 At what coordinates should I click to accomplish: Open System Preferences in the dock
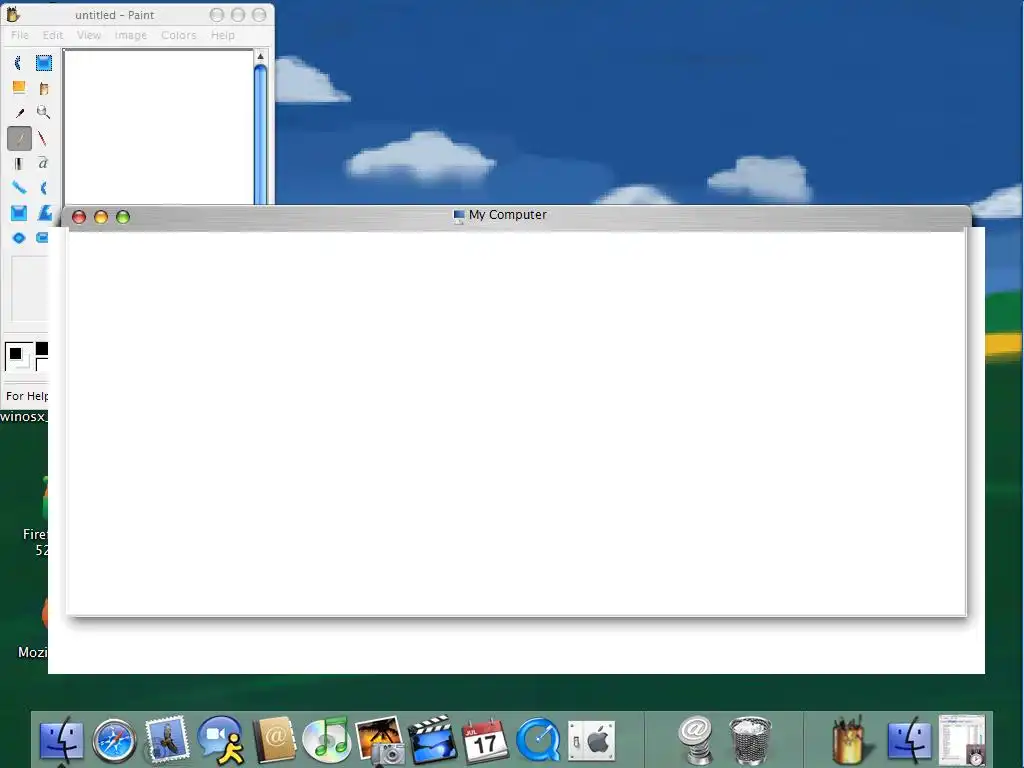(591, 741)
